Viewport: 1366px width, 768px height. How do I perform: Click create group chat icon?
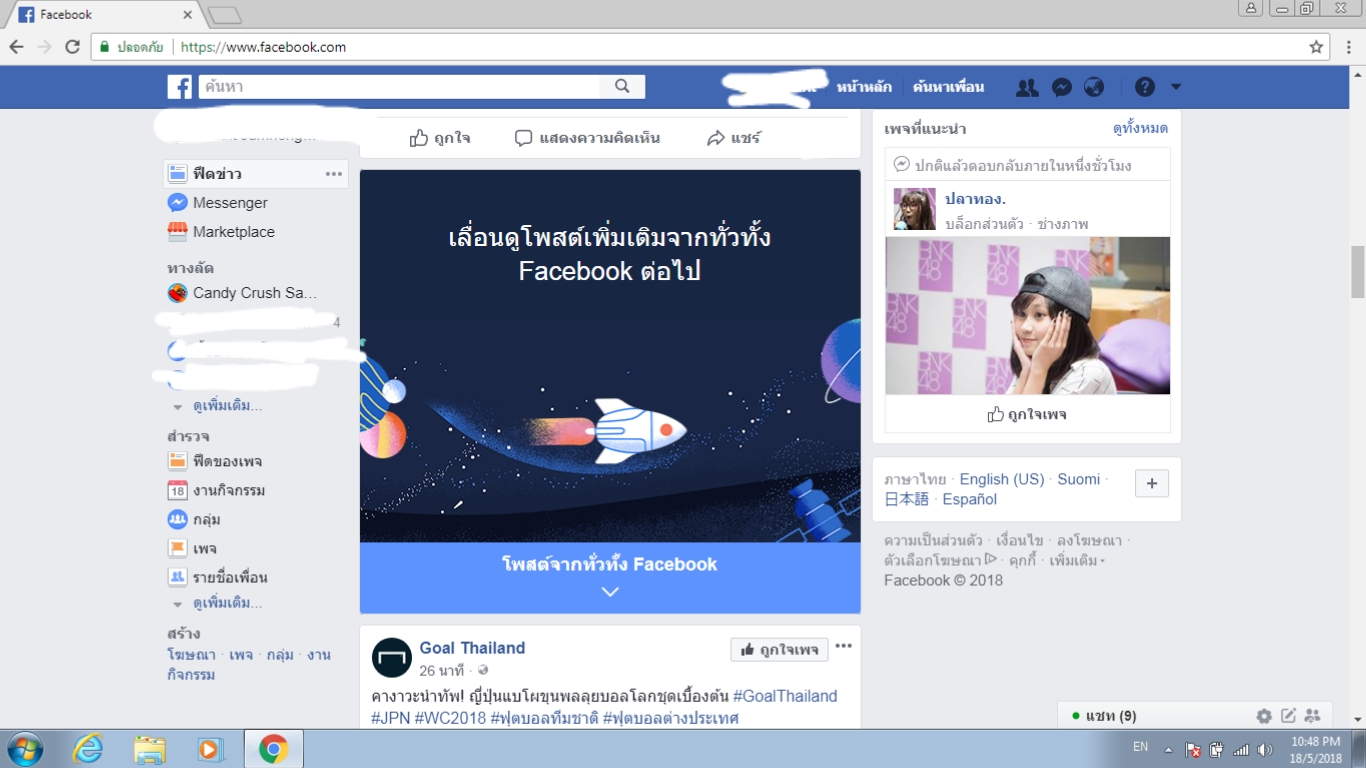tap(1313, 716)
